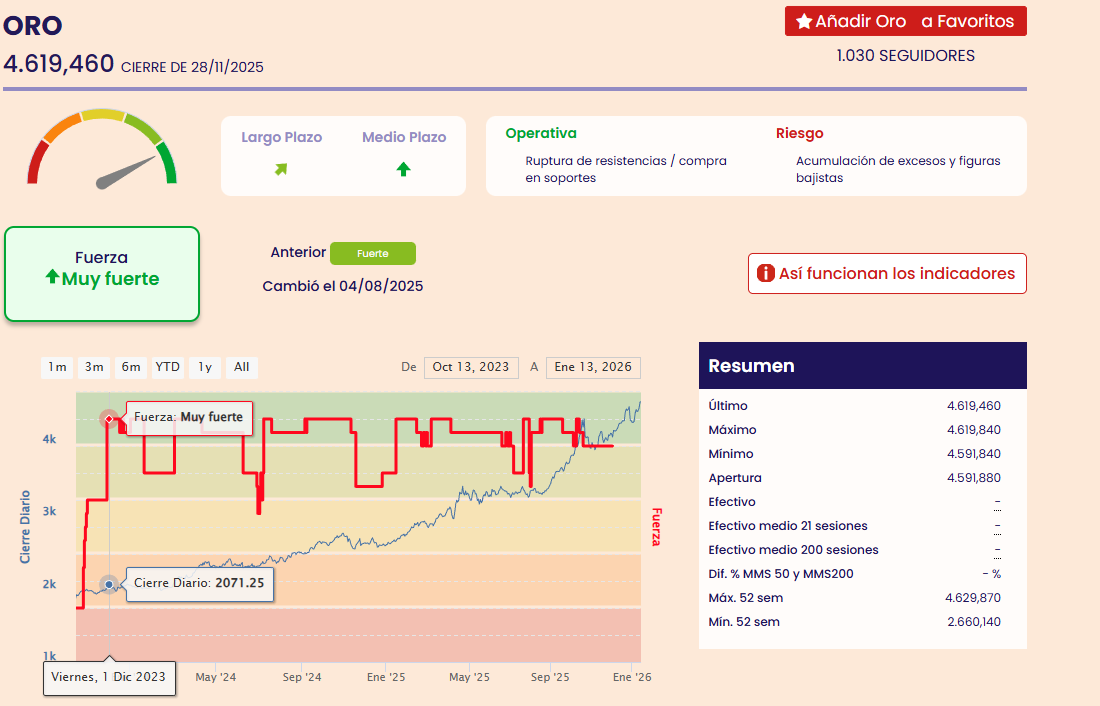
Task: Click the 4k y-axis label
Action: [49, 439]
